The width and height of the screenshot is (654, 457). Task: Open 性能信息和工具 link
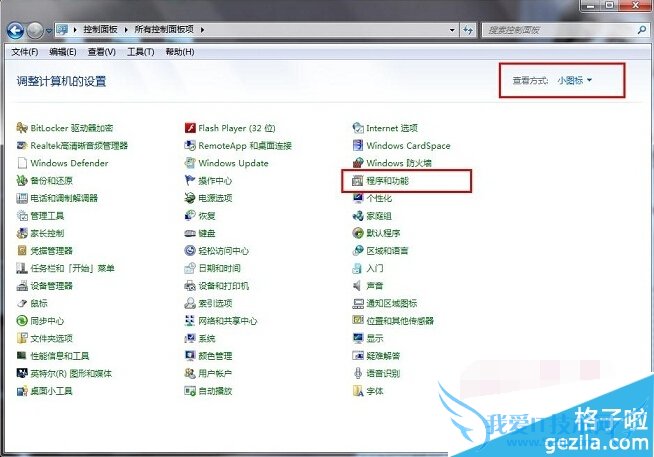[x=60, y=356]
